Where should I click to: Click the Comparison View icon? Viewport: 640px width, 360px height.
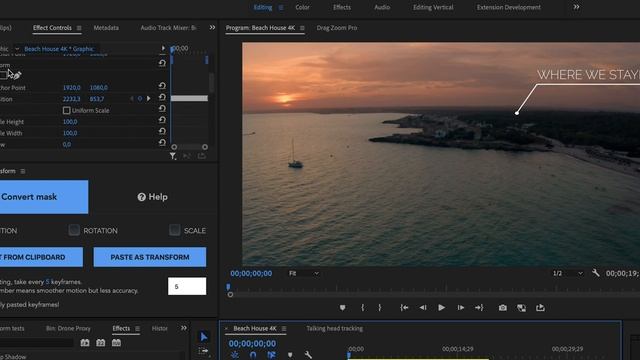point(521,308)
